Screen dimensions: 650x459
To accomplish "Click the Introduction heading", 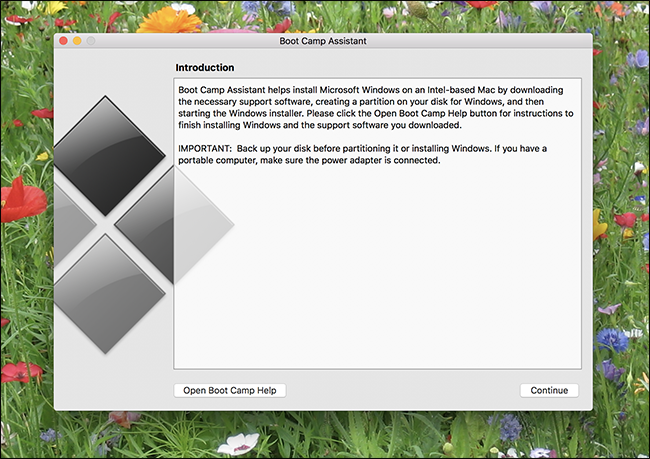I will (205, 68).
